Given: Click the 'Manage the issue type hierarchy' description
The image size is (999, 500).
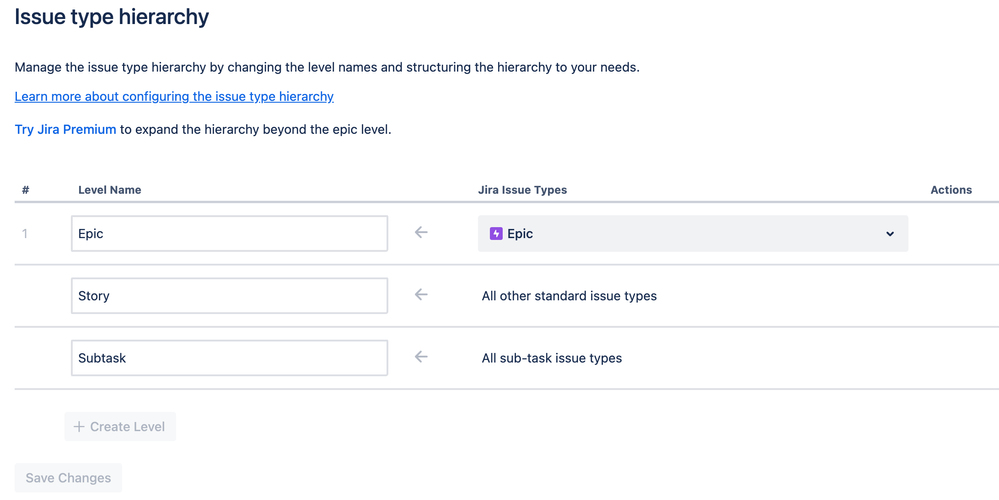Looking at the screenshot, I should pos(327,67).
